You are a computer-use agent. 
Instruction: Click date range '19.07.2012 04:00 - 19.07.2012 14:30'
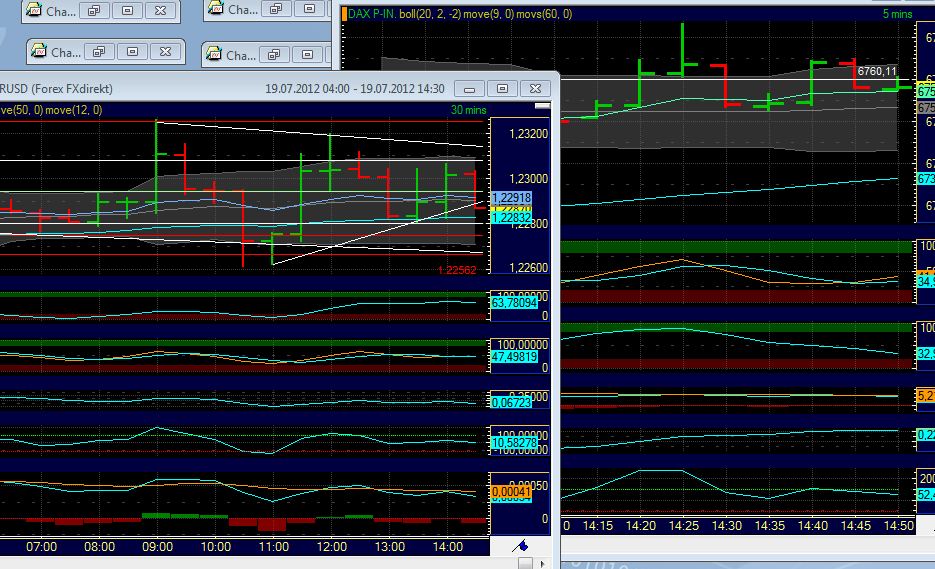click(x=355, y=89)
